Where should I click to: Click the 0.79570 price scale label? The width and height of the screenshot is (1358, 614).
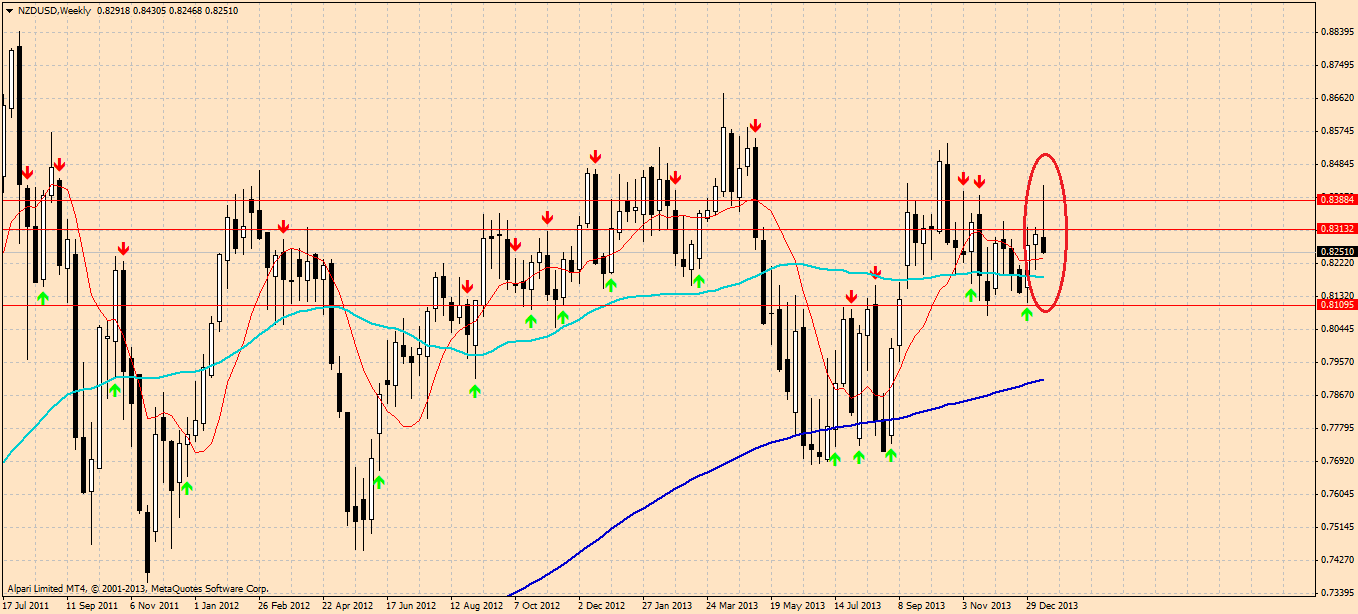1337,362
